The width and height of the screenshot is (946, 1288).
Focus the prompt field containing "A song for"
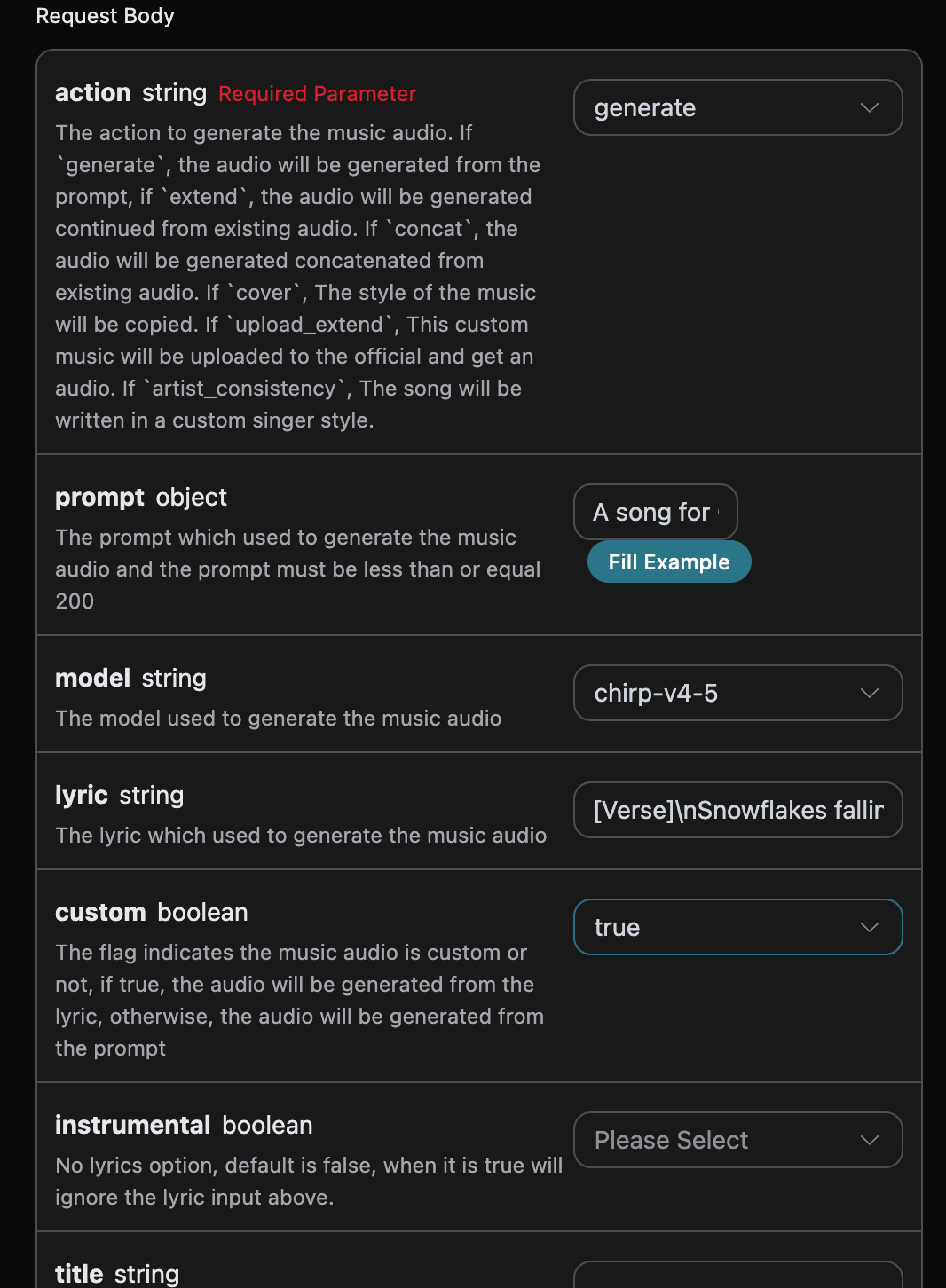[655, 512]
